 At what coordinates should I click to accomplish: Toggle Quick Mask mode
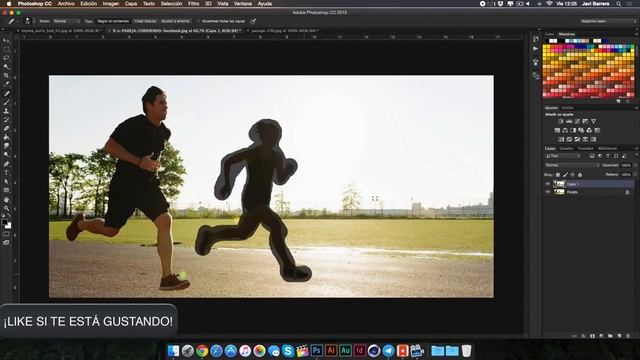[6, 234]
